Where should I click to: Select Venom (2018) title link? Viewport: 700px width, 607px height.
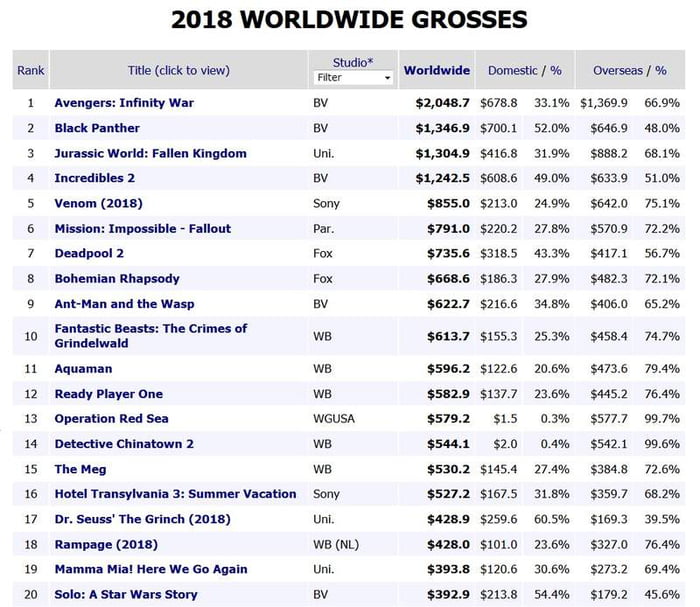tap(99, 204)
